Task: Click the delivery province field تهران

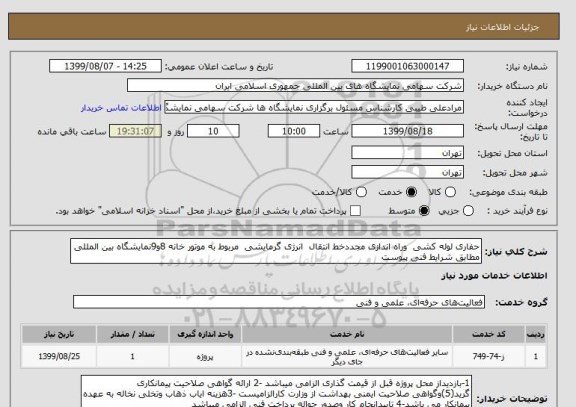Action: [x=407, y=152]
